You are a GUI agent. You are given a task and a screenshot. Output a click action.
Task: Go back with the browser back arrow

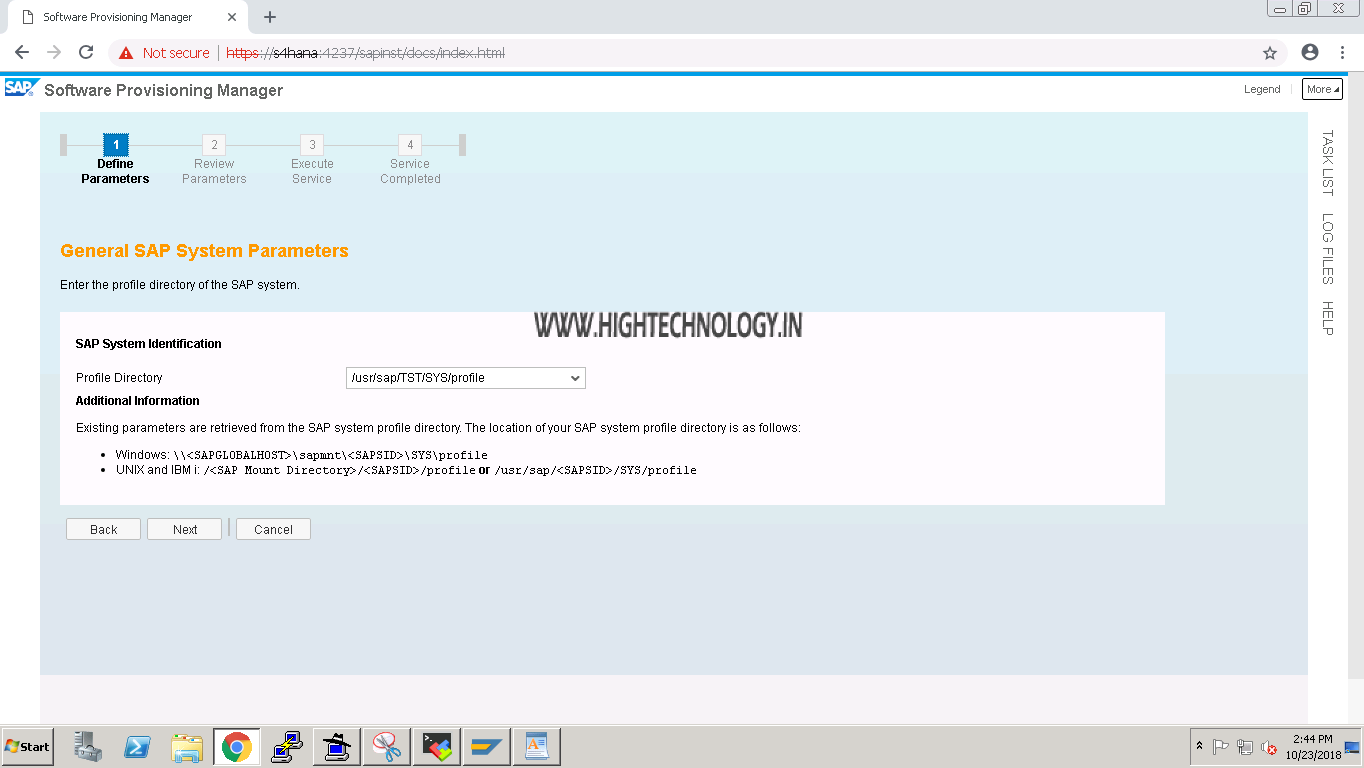coord(22,53)
